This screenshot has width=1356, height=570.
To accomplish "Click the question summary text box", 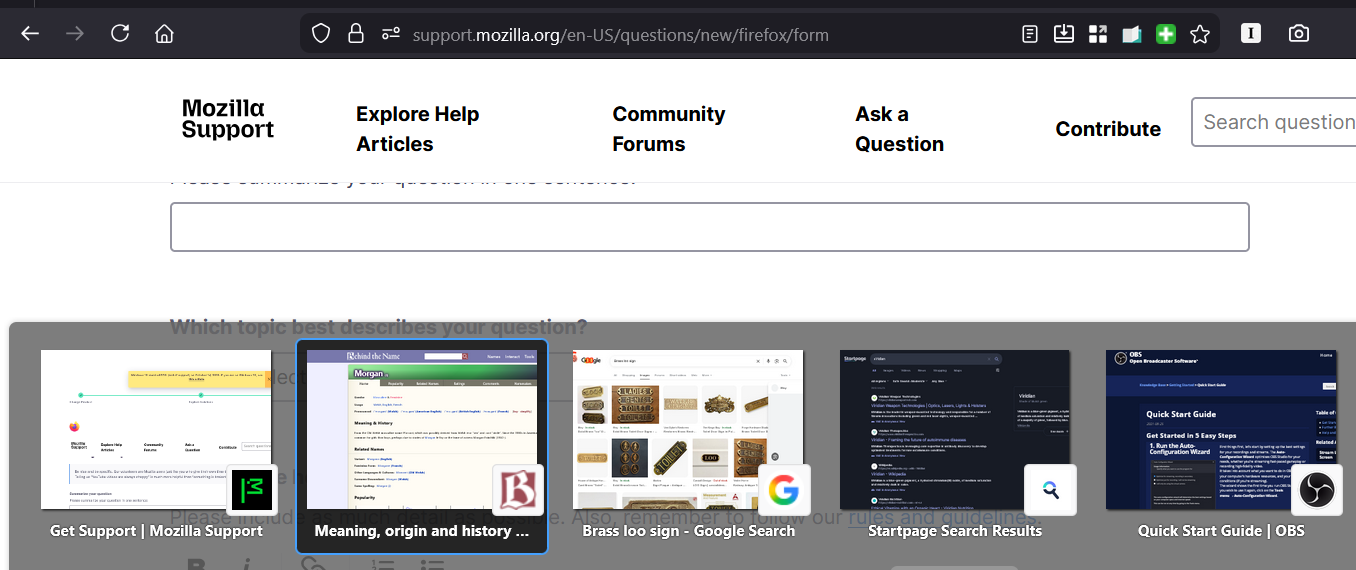I will click(x=710, y=227).
